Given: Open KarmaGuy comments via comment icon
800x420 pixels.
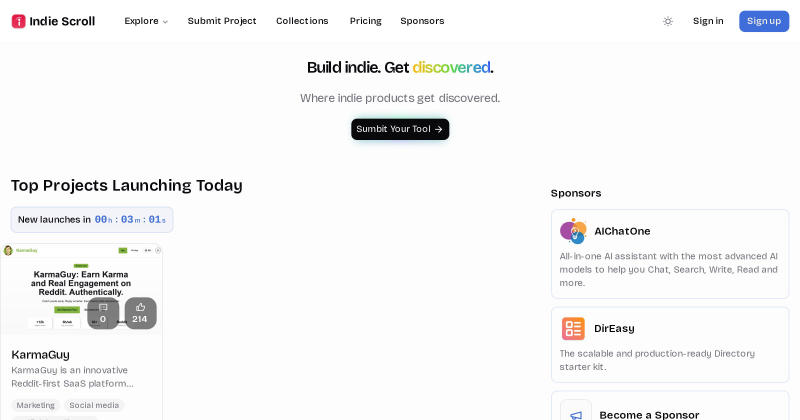Looking at the screenshot, I should pyautogui.click(x=103, y=313).
